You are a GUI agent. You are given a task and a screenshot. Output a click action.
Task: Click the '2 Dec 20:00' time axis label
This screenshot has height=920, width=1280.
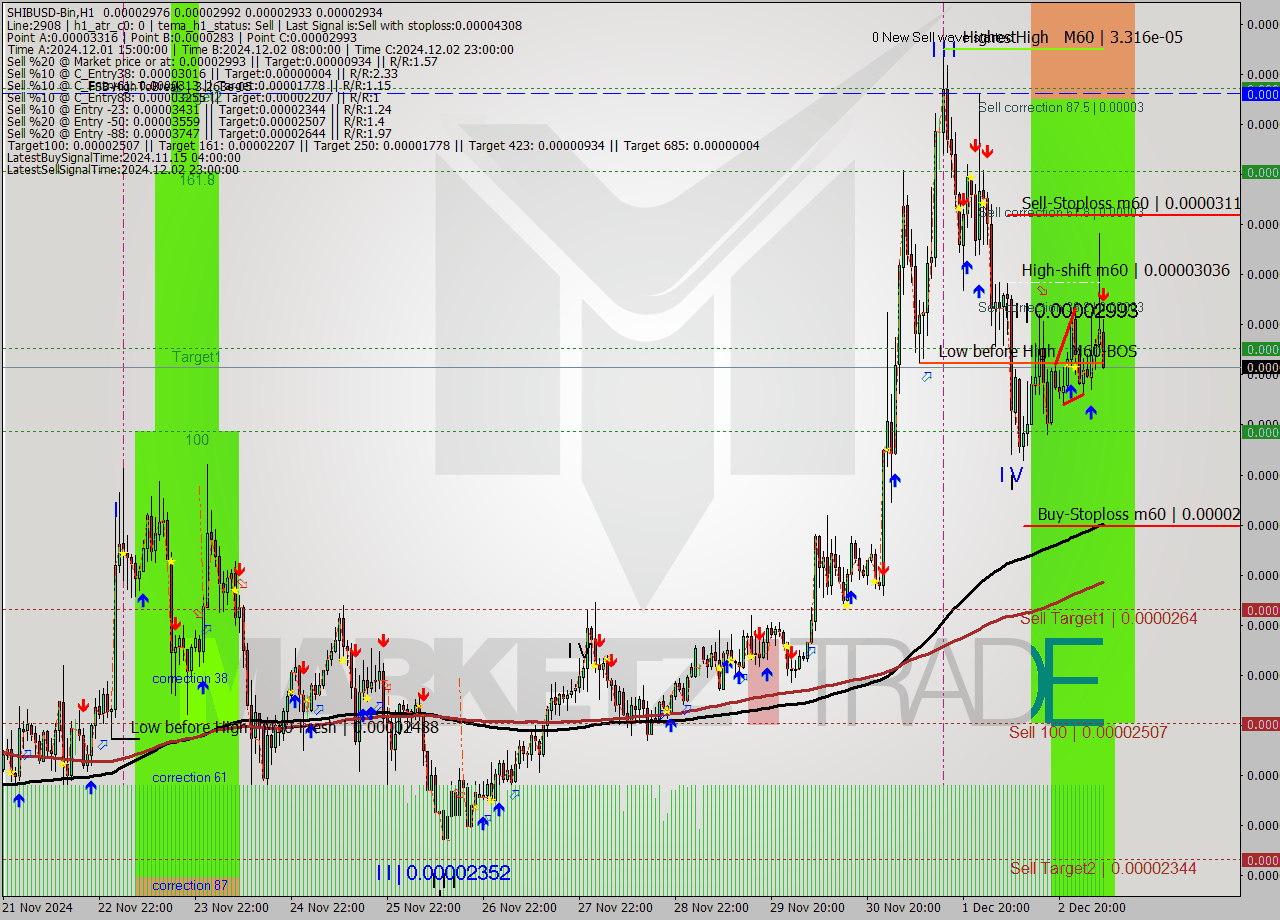coord(1092,908)
